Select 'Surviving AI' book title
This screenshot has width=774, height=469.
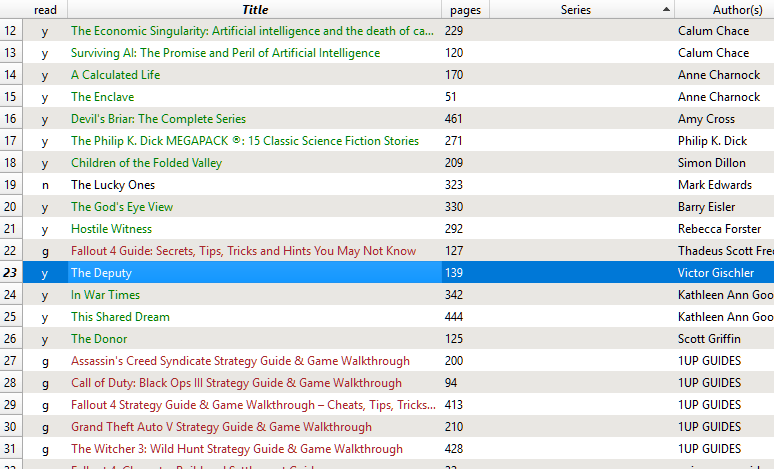pos(225,53)
